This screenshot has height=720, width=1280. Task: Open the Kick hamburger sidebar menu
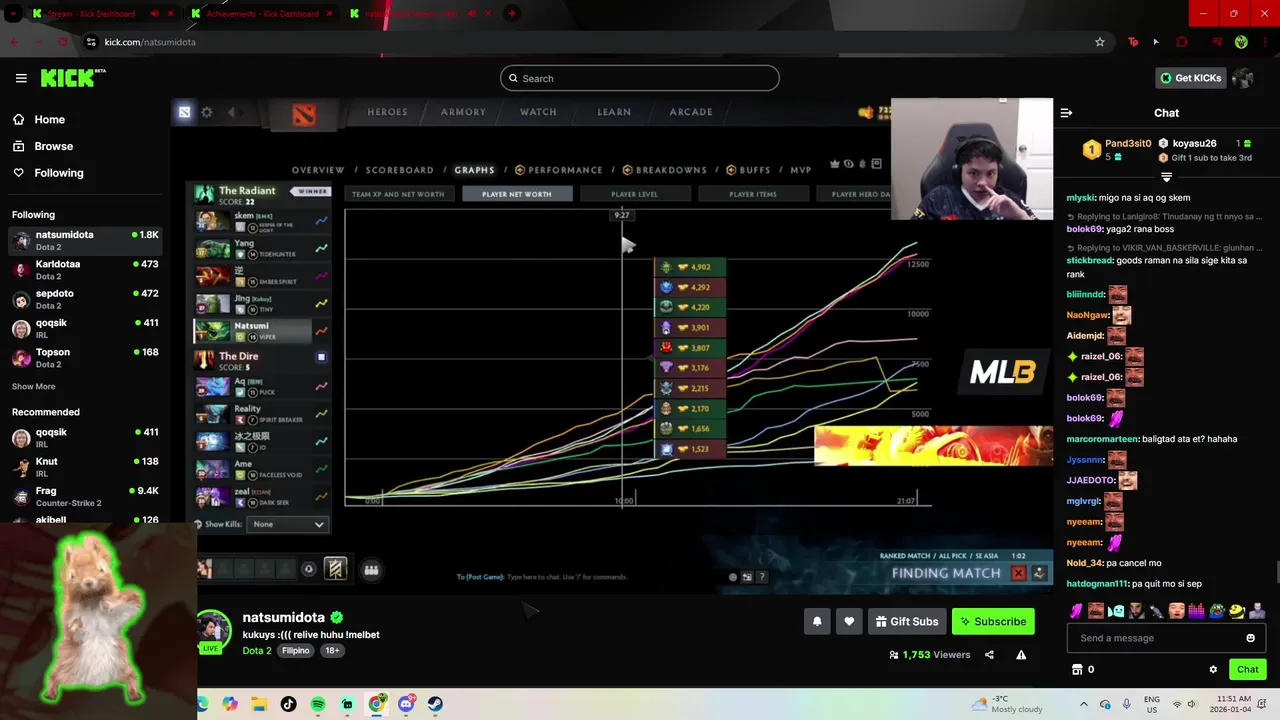21,78
